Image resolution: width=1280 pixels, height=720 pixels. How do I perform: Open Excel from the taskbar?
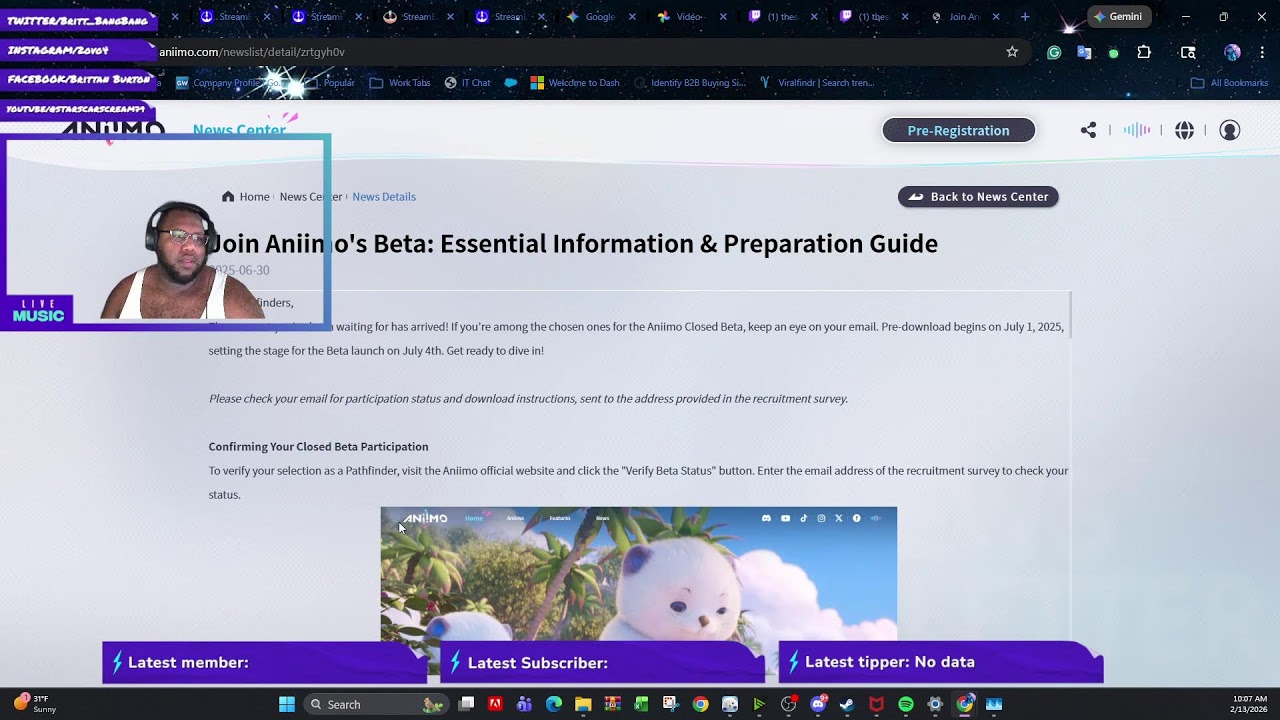(x=641, y=704)
